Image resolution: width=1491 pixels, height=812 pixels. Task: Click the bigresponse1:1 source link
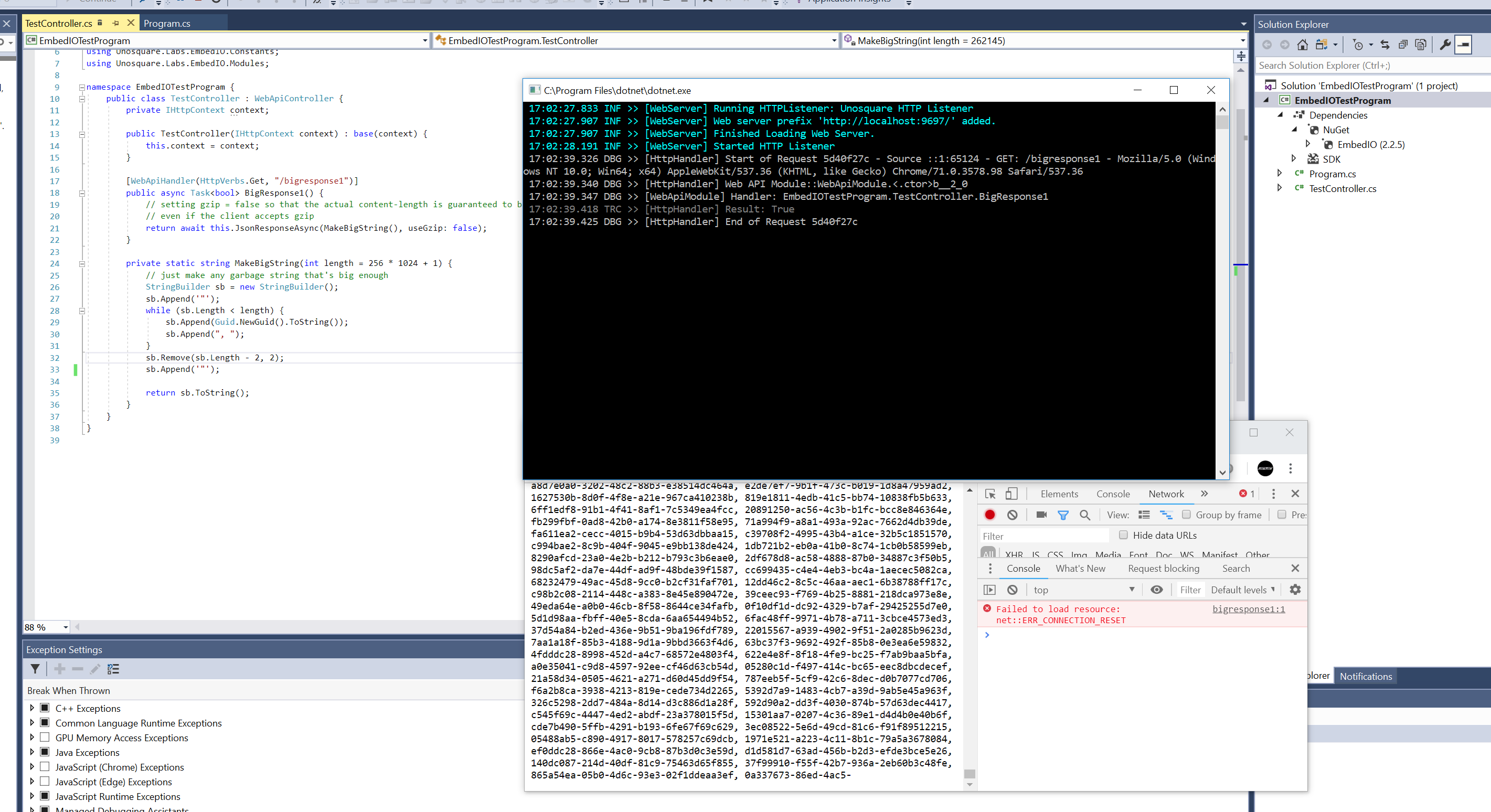pos(1249,608)
